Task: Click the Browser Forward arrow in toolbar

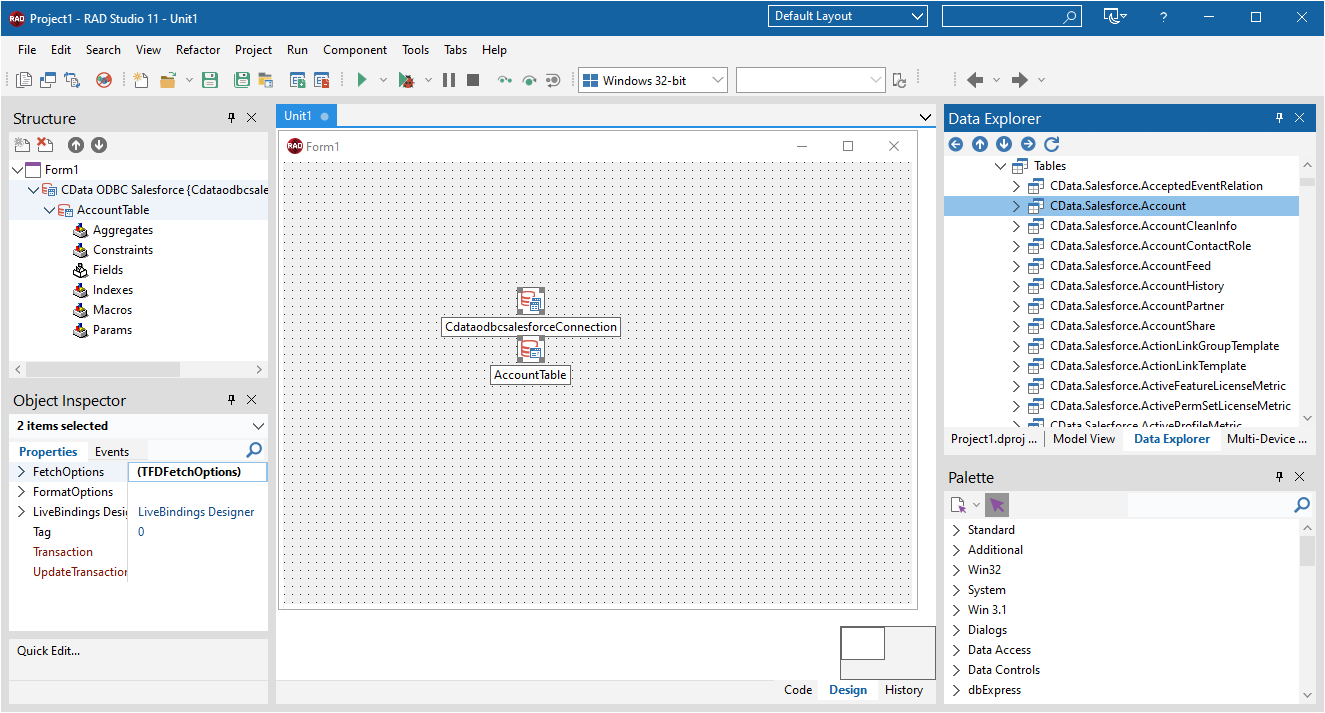Action: pos(1020,80)
